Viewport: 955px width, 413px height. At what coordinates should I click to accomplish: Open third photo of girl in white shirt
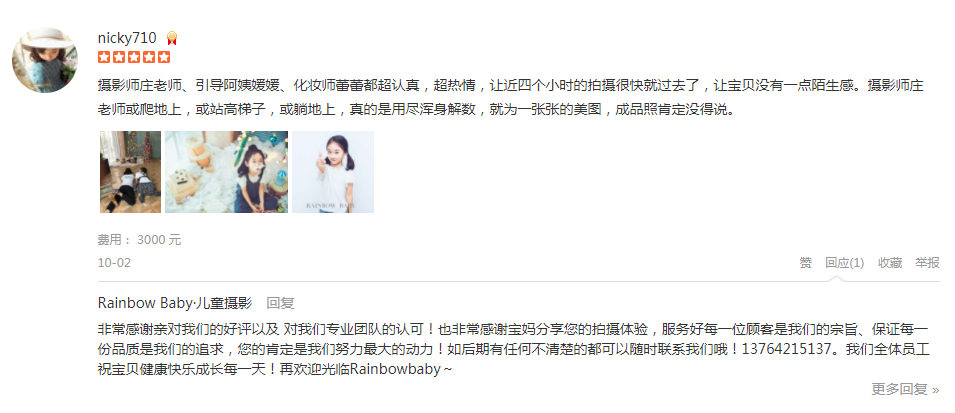(x=333, y=172)
